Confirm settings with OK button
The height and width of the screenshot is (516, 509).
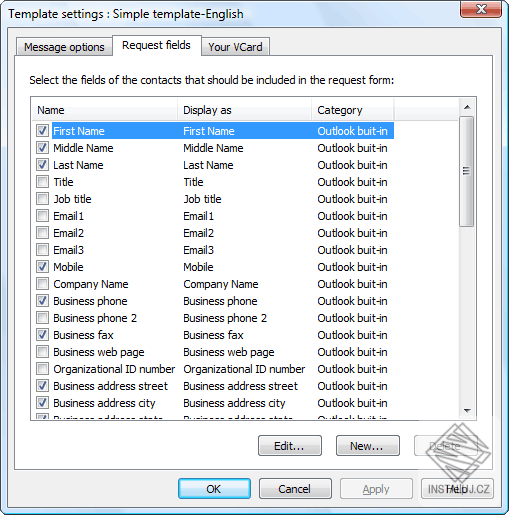[214, 489]
